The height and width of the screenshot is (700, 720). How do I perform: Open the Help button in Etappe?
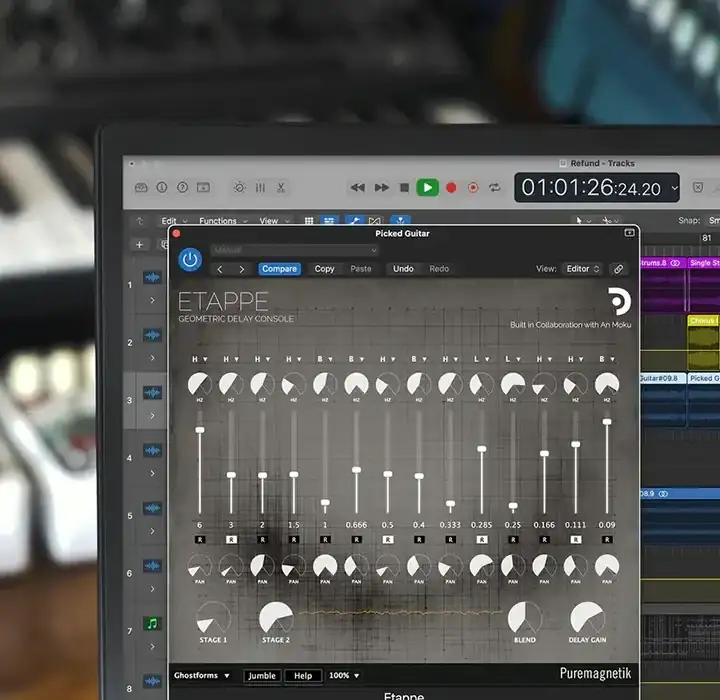[x=303, y=676]
